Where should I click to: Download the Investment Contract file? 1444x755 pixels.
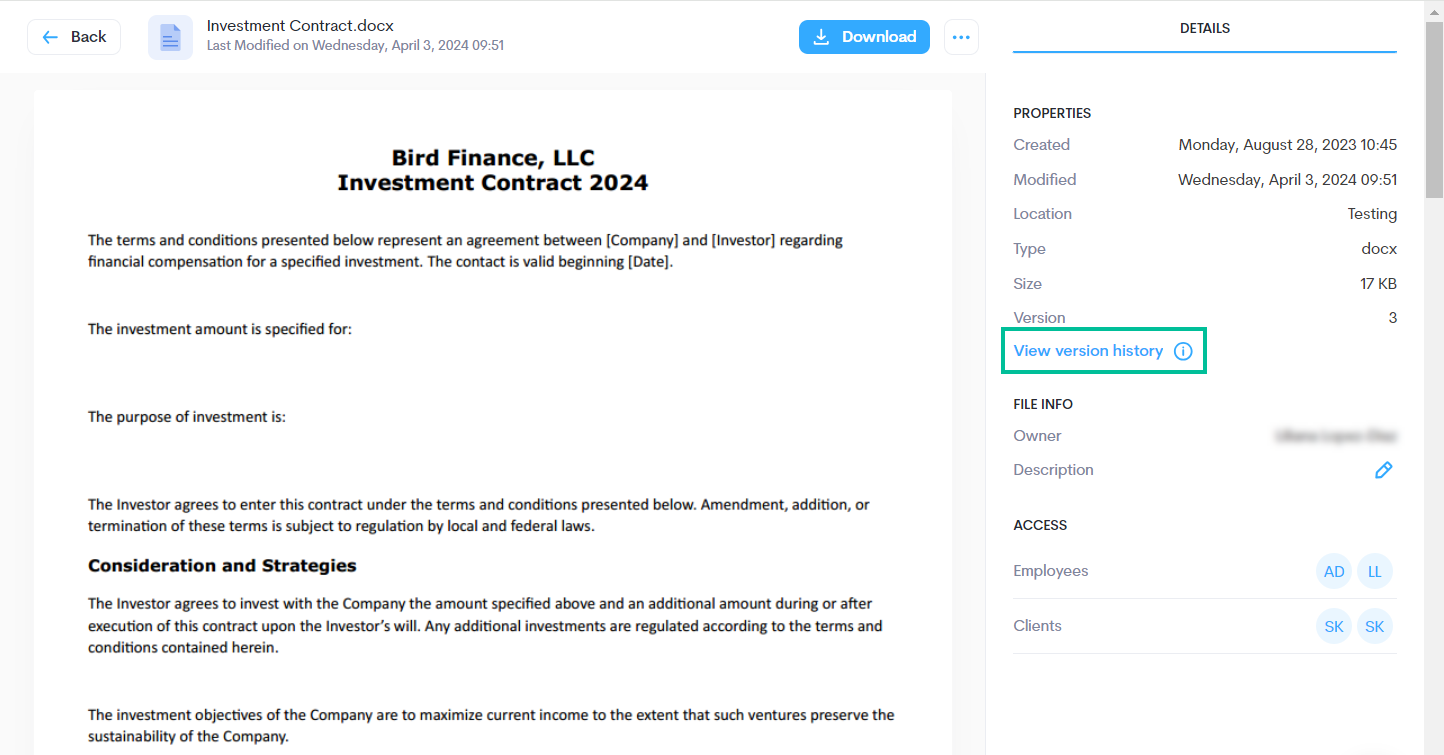click(864, 37)
